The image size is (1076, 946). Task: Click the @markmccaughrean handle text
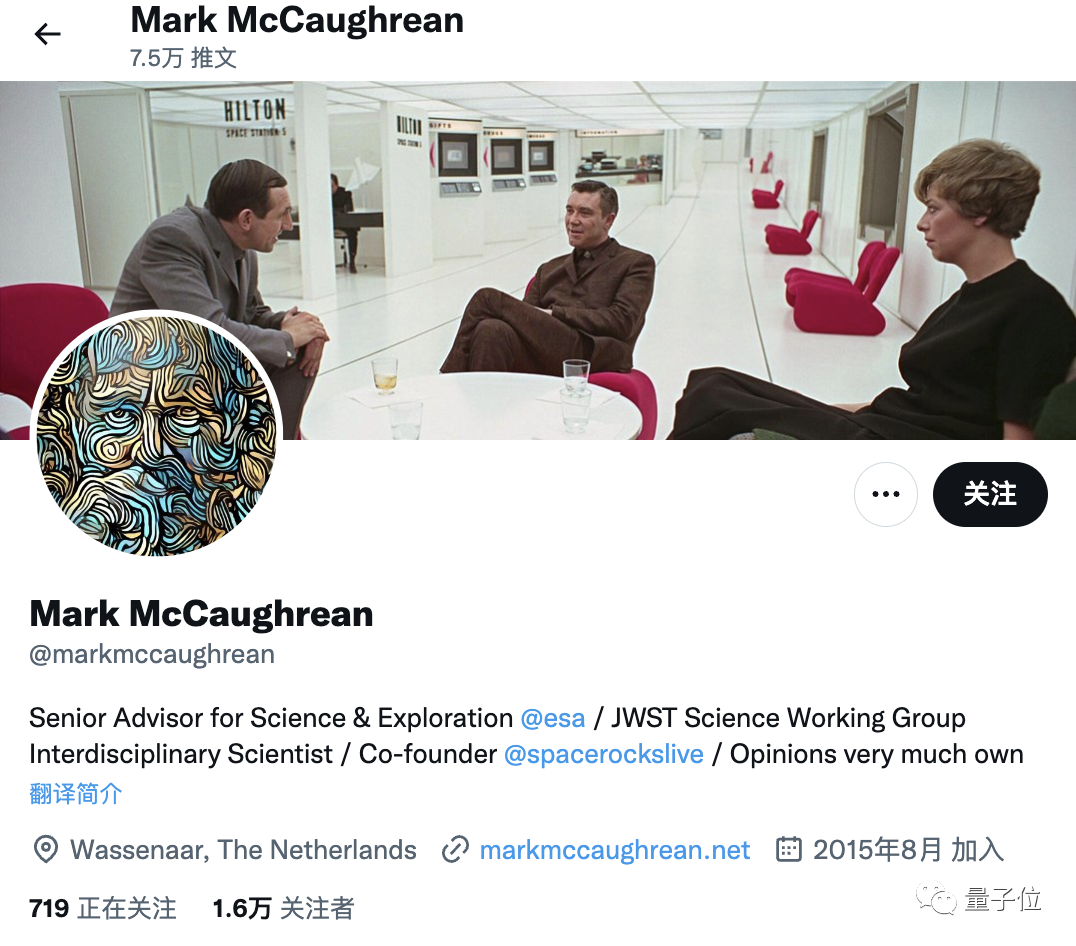point(152,654)
